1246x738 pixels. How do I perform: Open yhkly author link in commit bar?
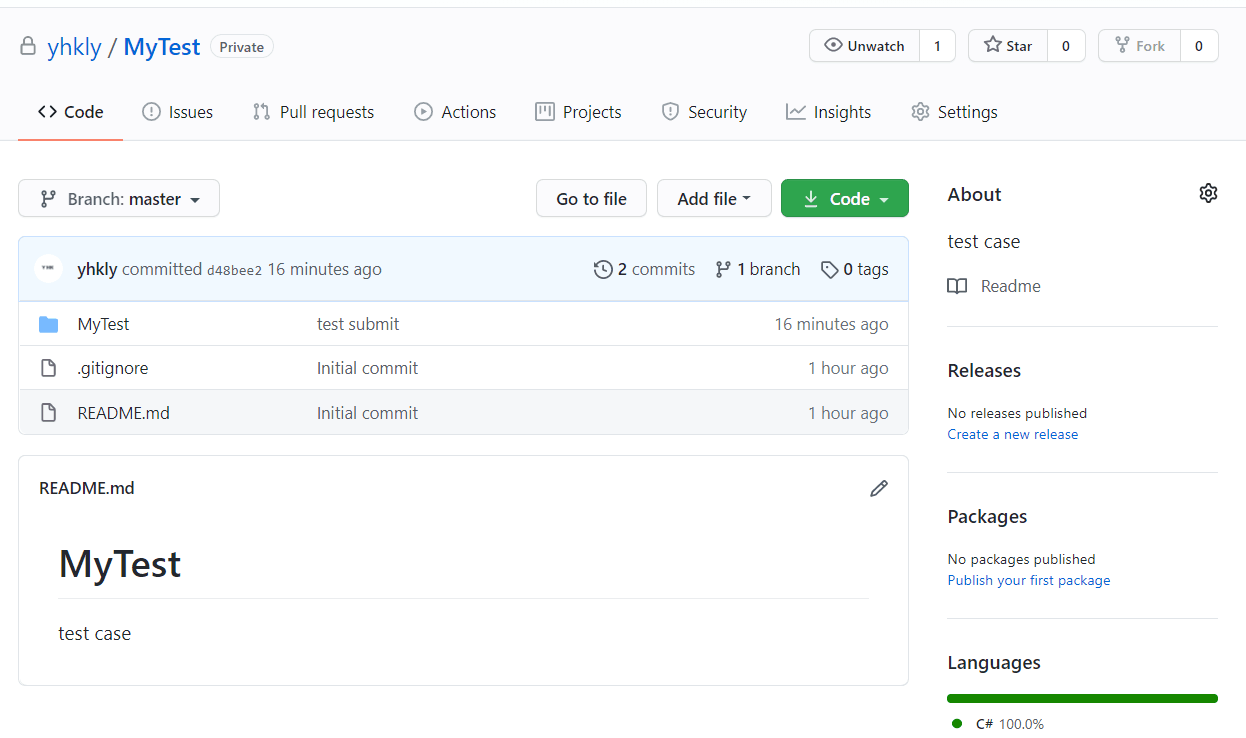97,269
